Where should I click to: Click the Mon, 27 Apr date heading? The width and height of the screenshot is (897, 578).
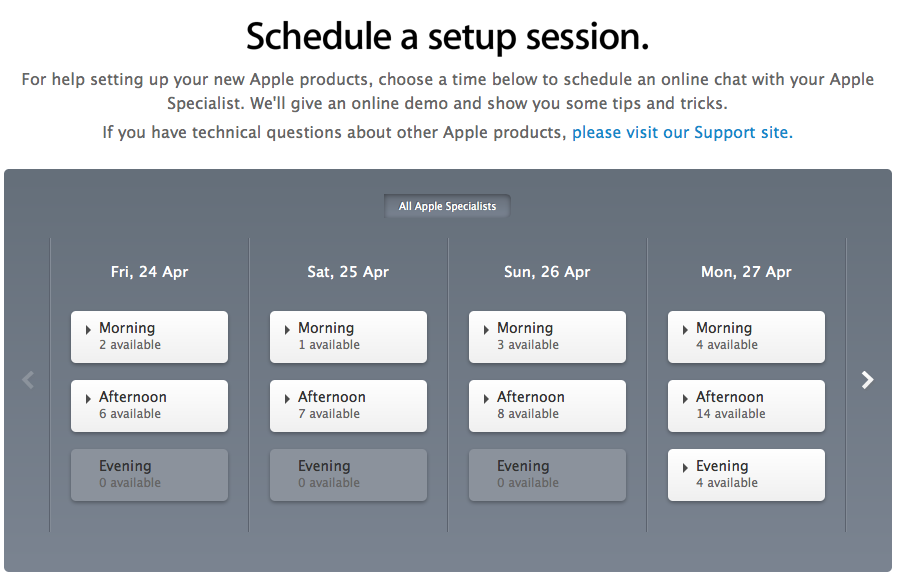[746, 272]
